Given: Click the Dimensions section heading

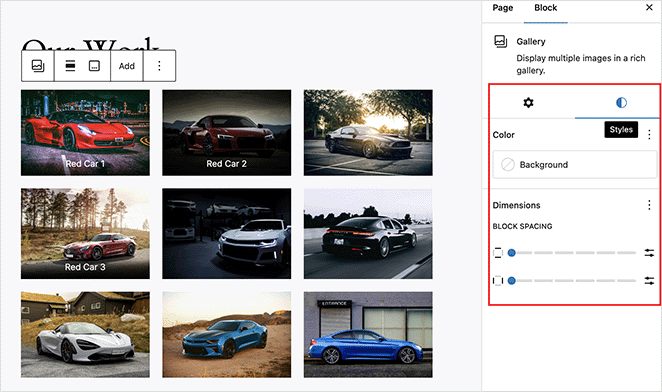Looking at the screenshot, I should click(x=516, y=205).
